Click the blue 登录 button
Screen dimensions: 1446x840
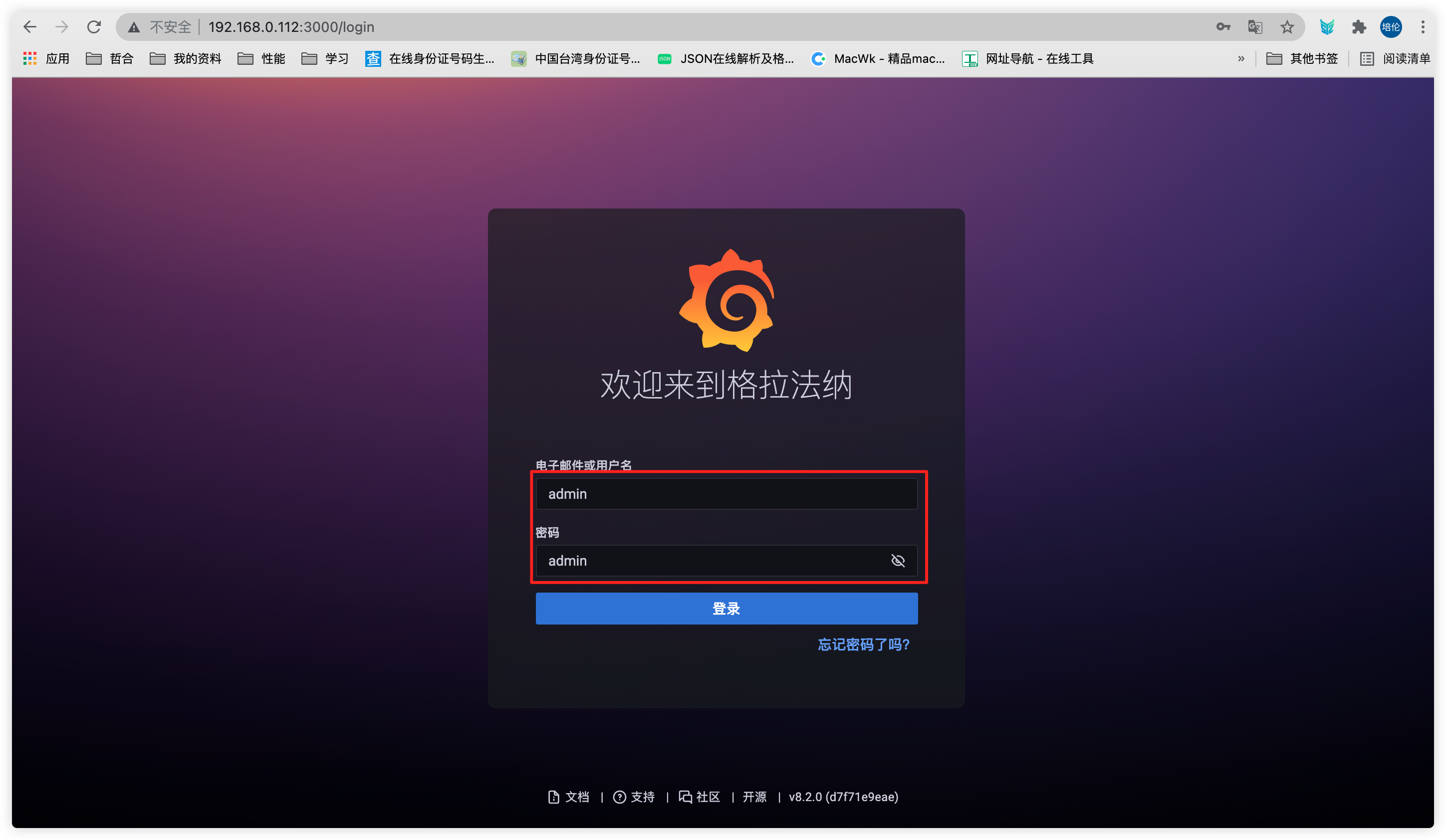point(726,608)
